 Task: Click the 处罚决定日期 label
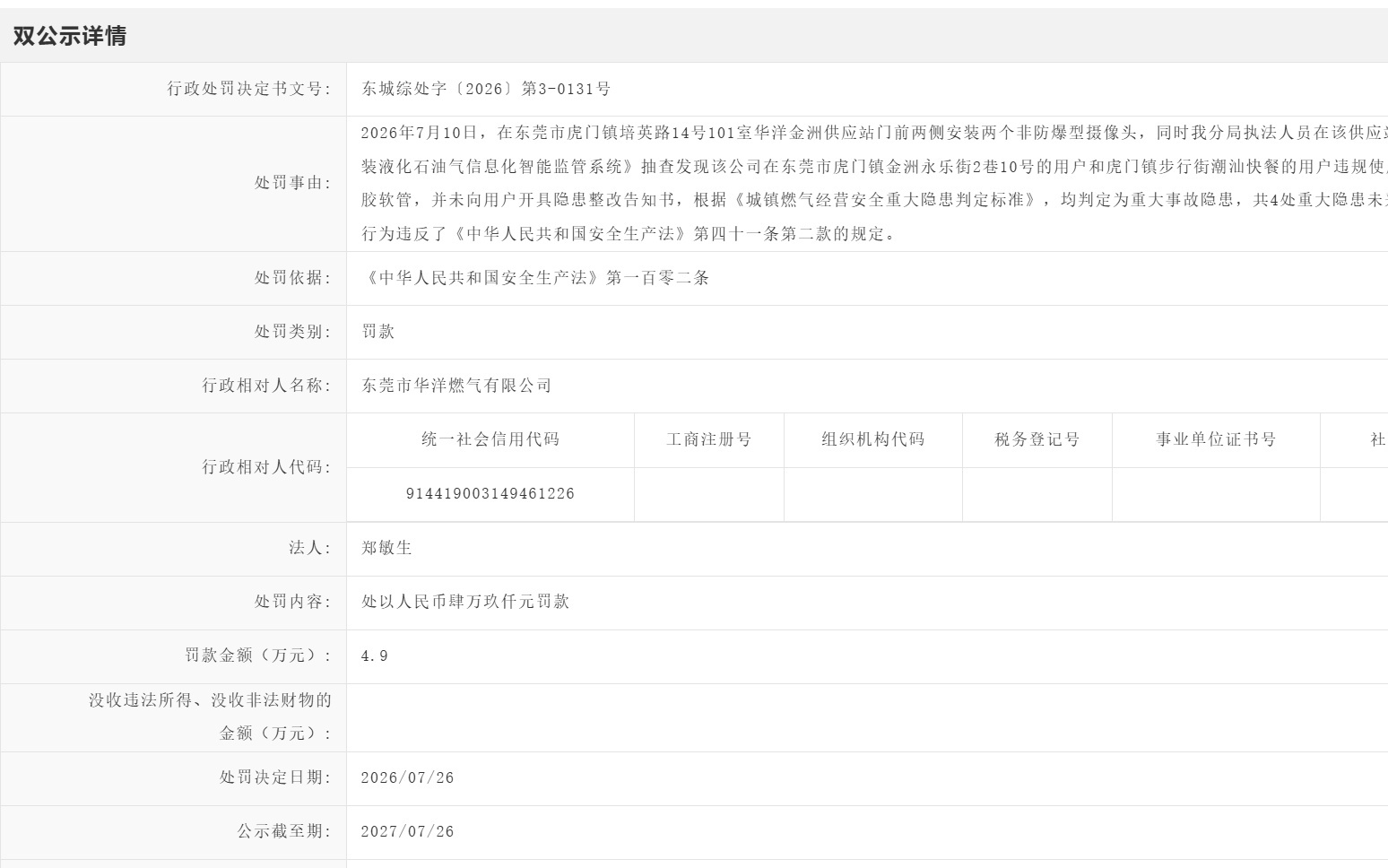click(x=276, y=777)
